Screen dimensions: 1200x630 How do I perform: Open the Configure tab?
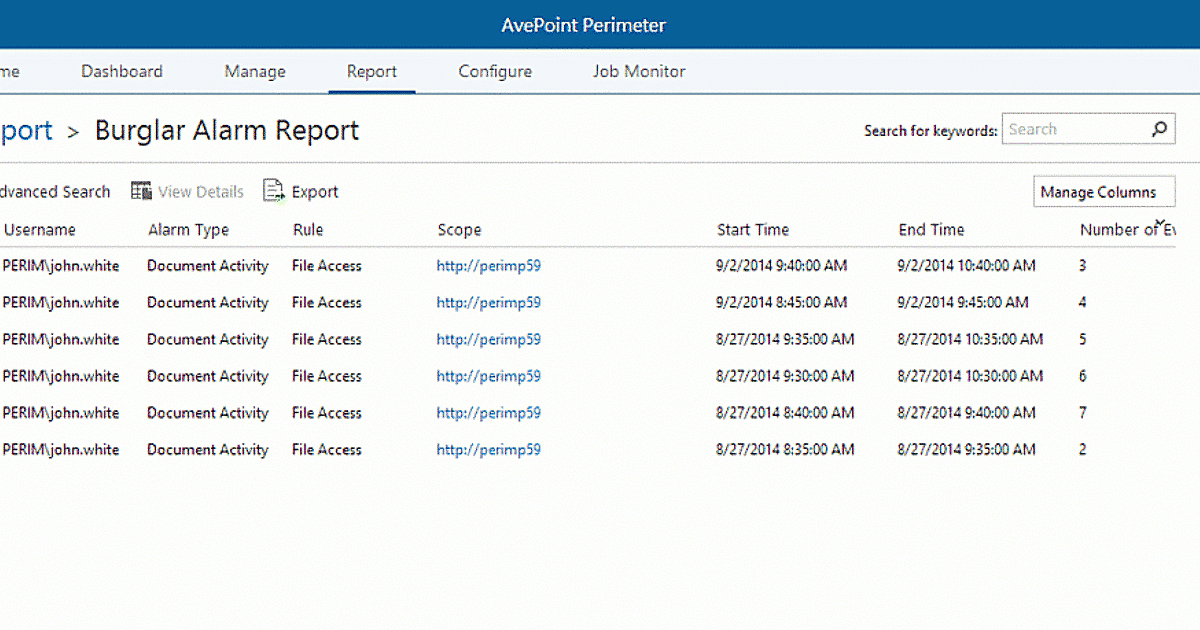point(495,71)
